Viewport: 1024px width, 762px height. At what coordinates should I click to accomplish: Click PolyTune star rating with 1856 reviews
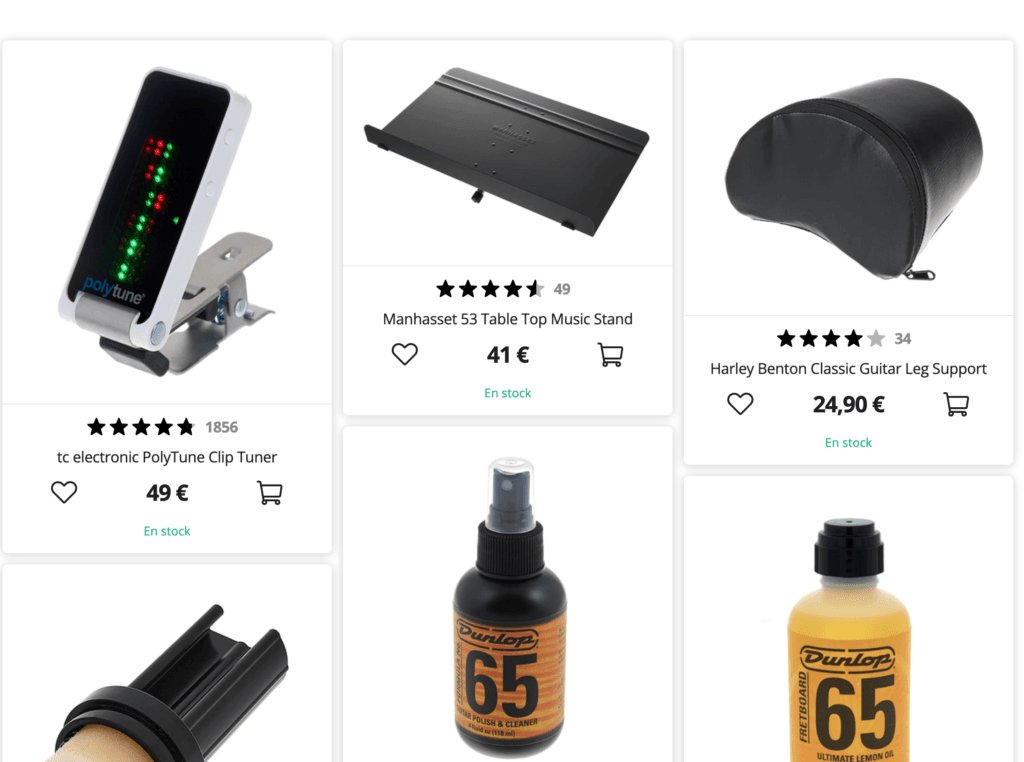tap(163, 427)
